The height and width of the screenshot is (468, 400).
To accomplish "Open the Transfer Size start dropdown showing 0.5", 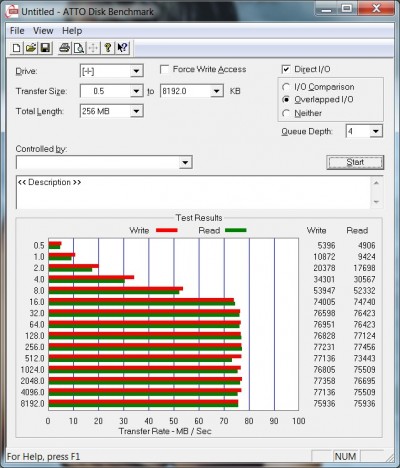I will coord(136,91).
